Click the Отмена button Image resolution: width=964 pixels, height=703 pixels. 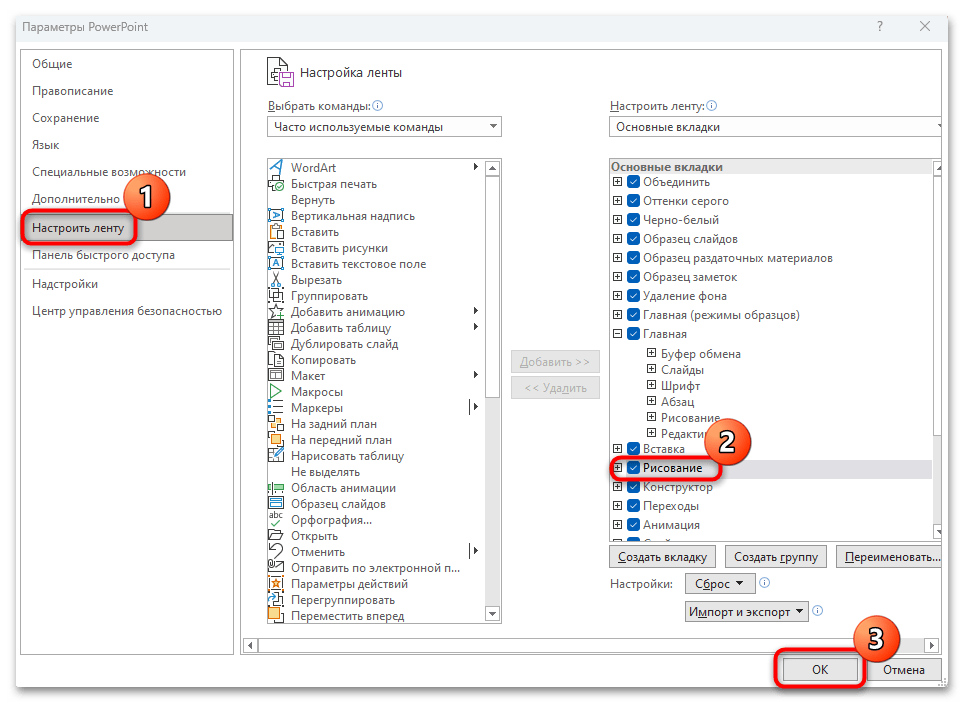pyautogui.click(x=903, y=669)
